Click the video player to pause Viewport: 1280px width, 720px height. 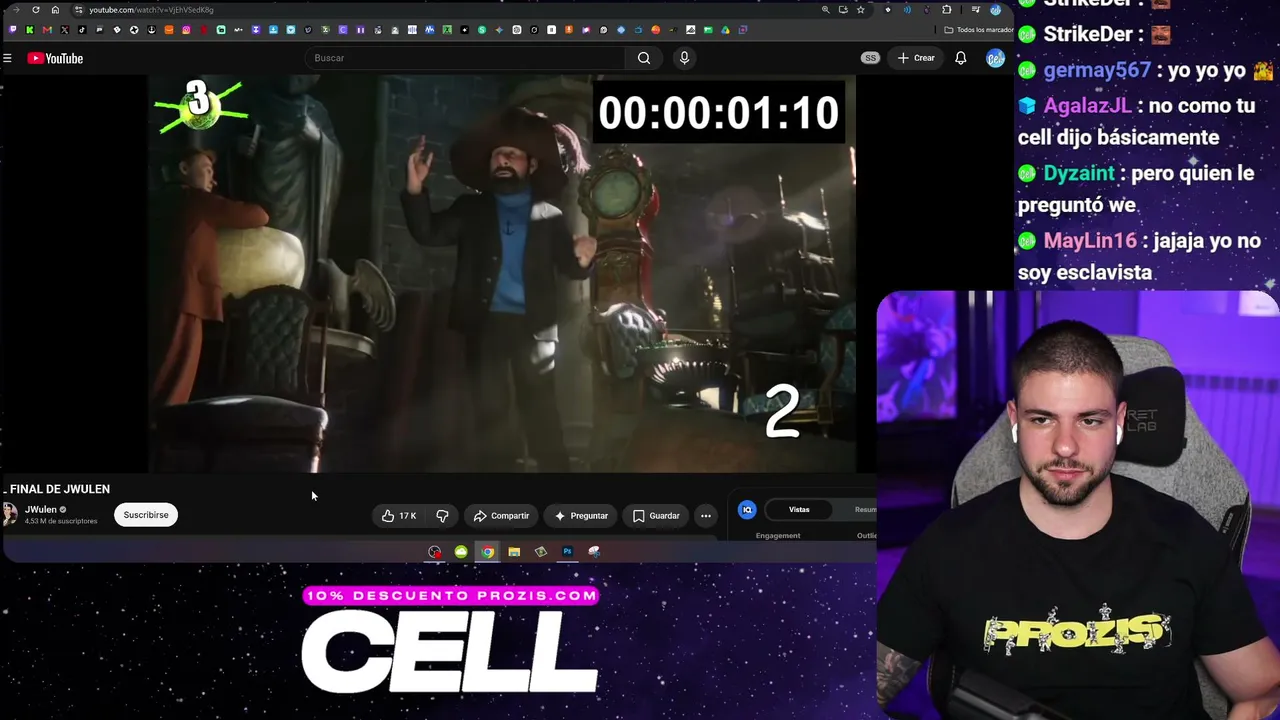click(502, 274)
